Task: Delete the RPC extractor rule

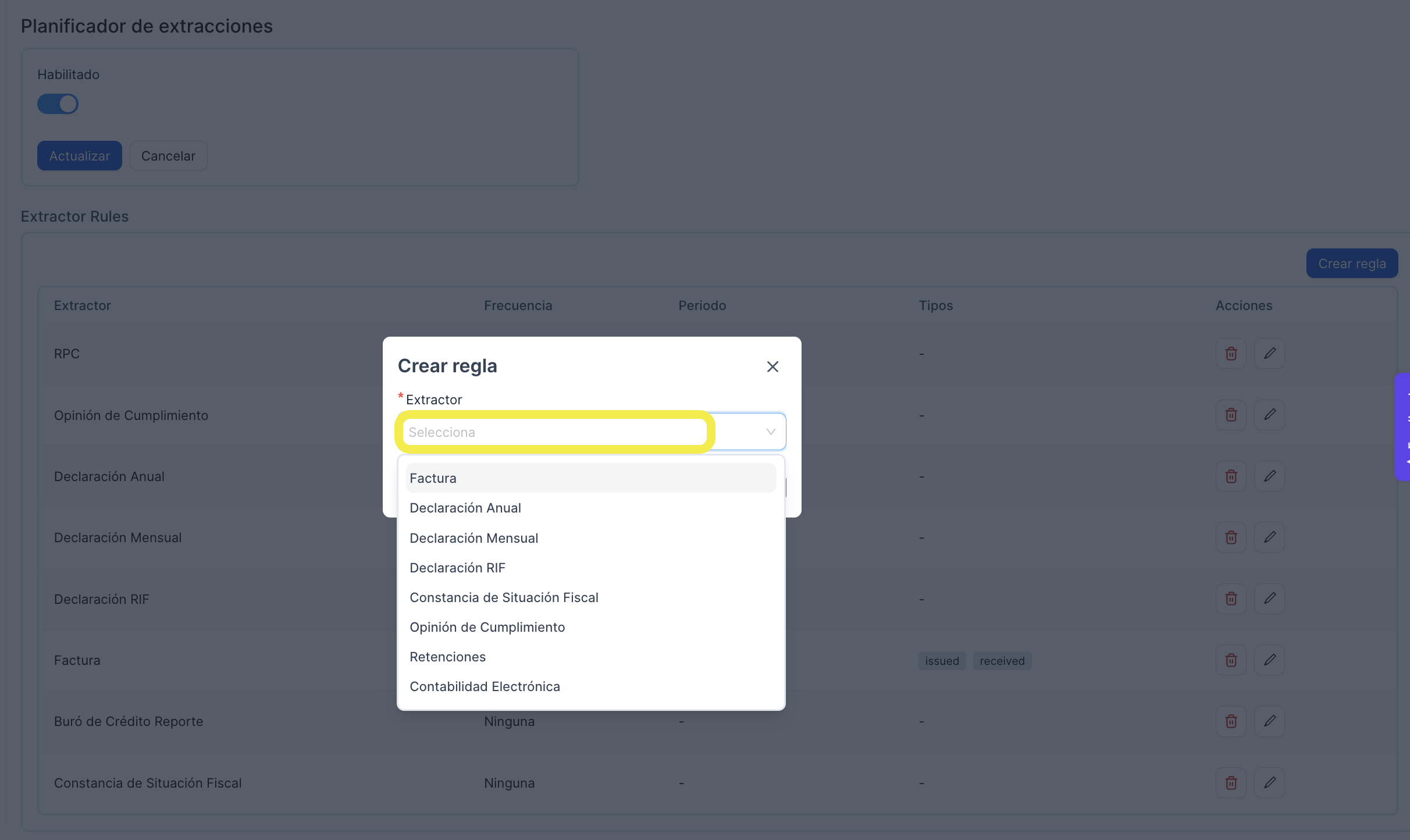Action: coord(1231,354)
